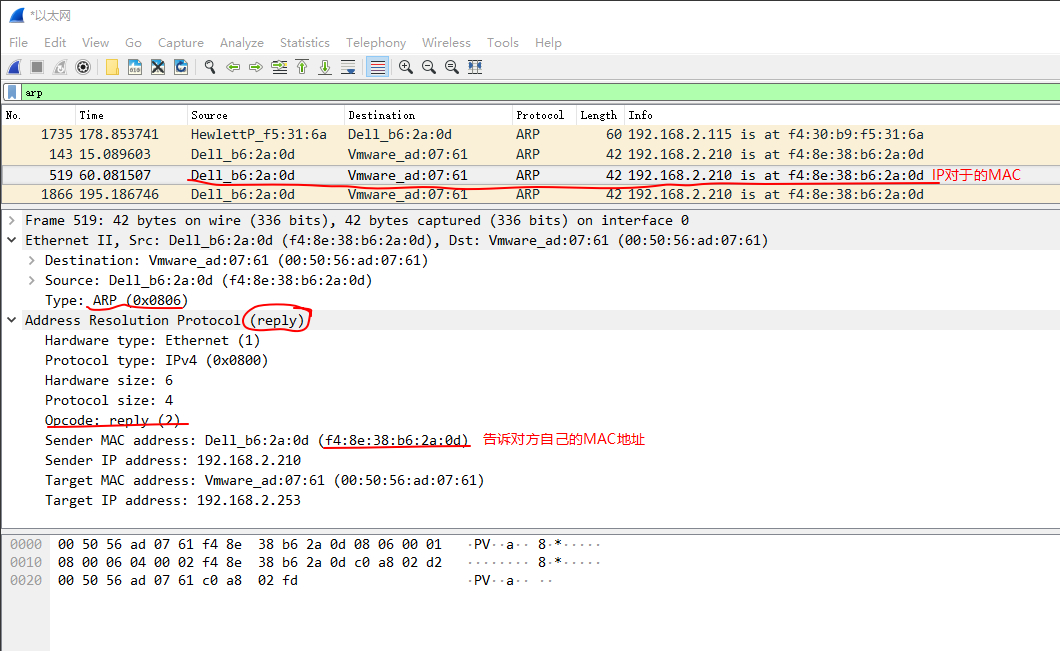Viewport: 1060px width, 651px height.
Task: Select Target IP address 192.168.2.253
Action: (x=172, y=501)
